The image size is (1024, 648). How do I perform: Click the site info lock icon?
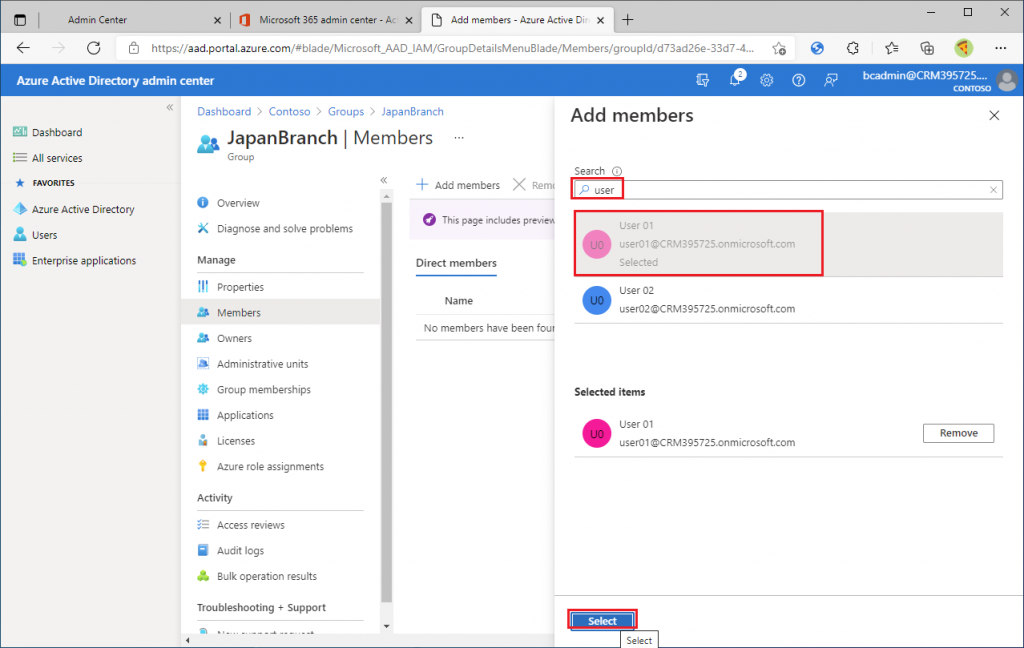(x=134, y=48)
